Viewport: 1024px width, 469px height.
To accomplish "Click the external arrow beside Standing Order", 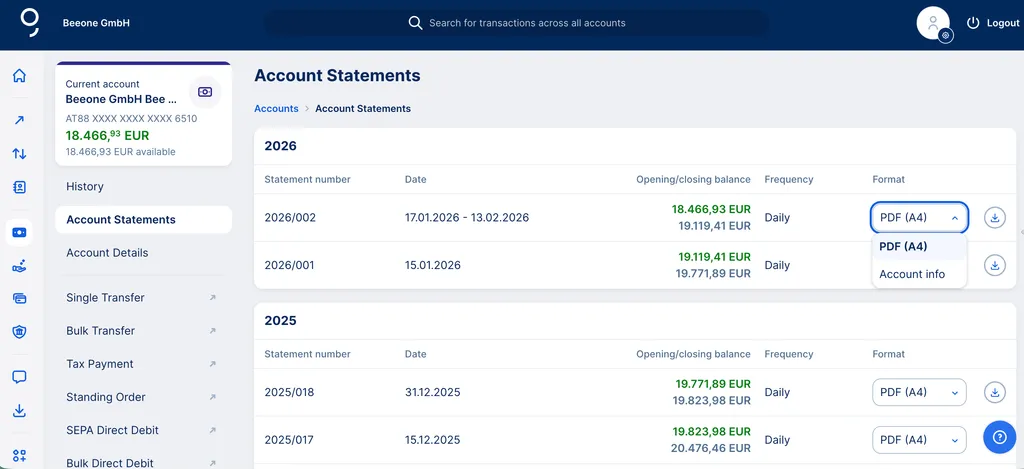I will tap(212, 397).
